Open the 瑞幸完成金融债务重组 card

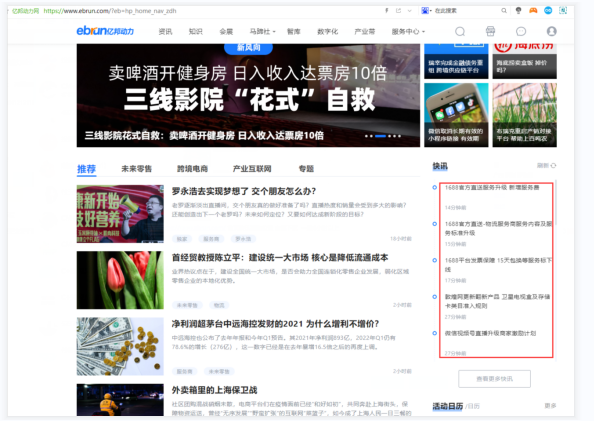[456, 61]
